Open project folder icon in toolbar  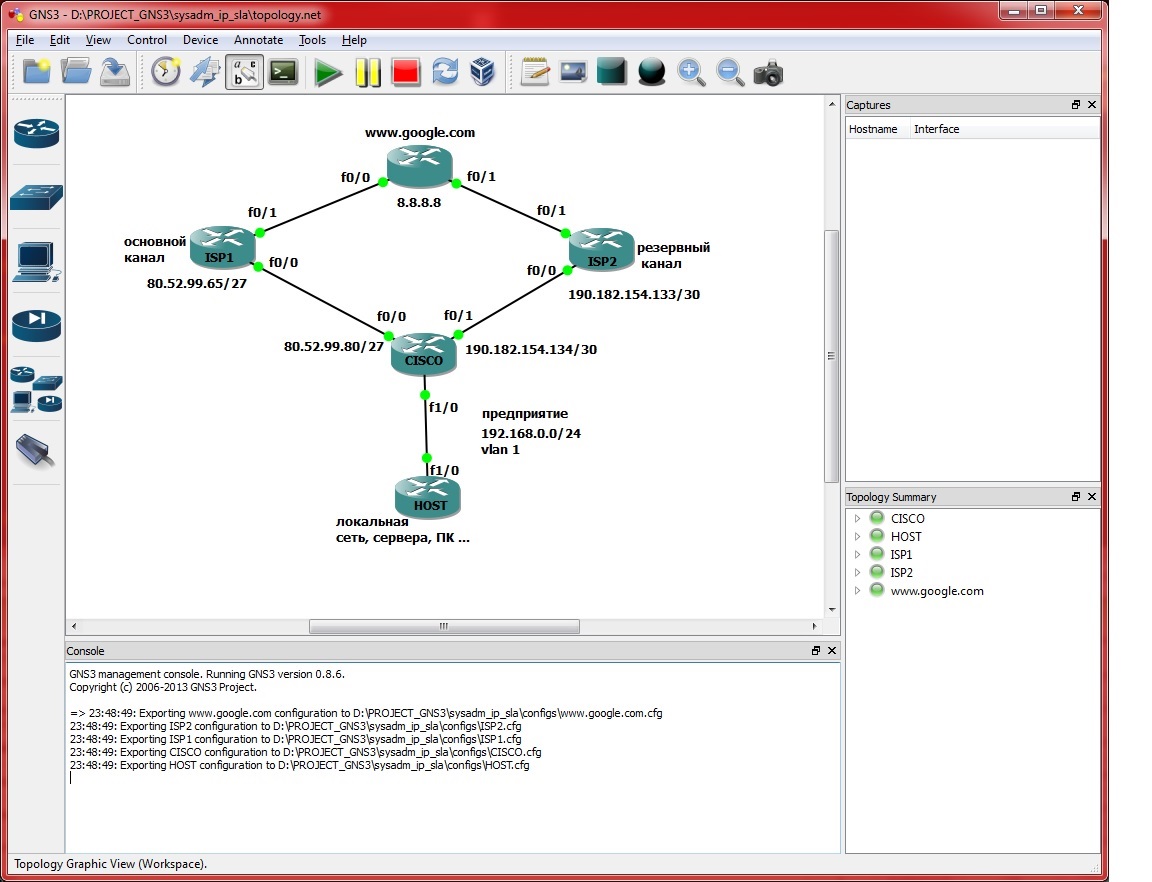pos(76,72)
